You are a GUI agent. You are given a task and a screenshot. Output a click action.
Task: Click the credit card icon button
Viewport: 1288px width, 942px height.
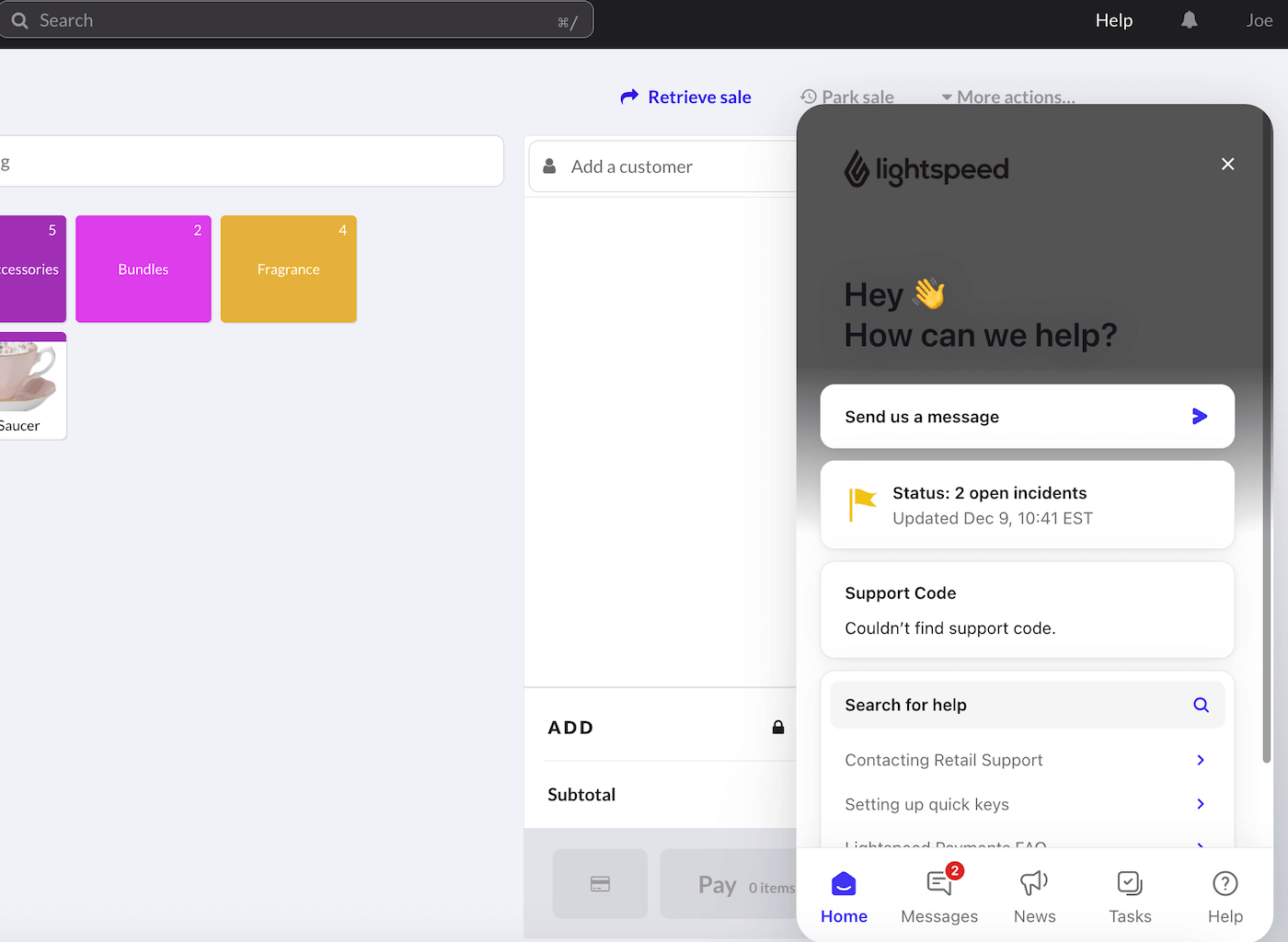coord(600,884)
